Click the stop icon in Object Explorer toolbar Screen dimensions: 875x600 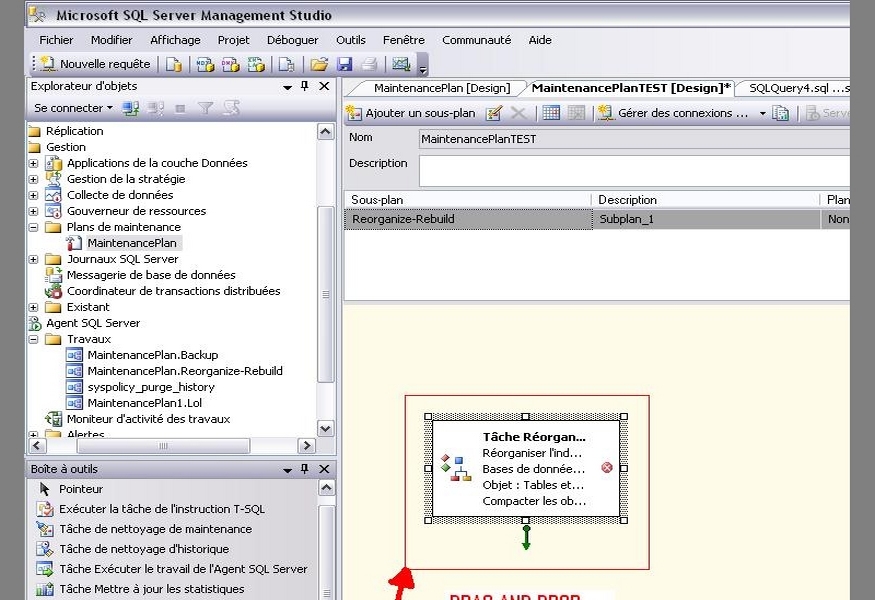point(180,108)
